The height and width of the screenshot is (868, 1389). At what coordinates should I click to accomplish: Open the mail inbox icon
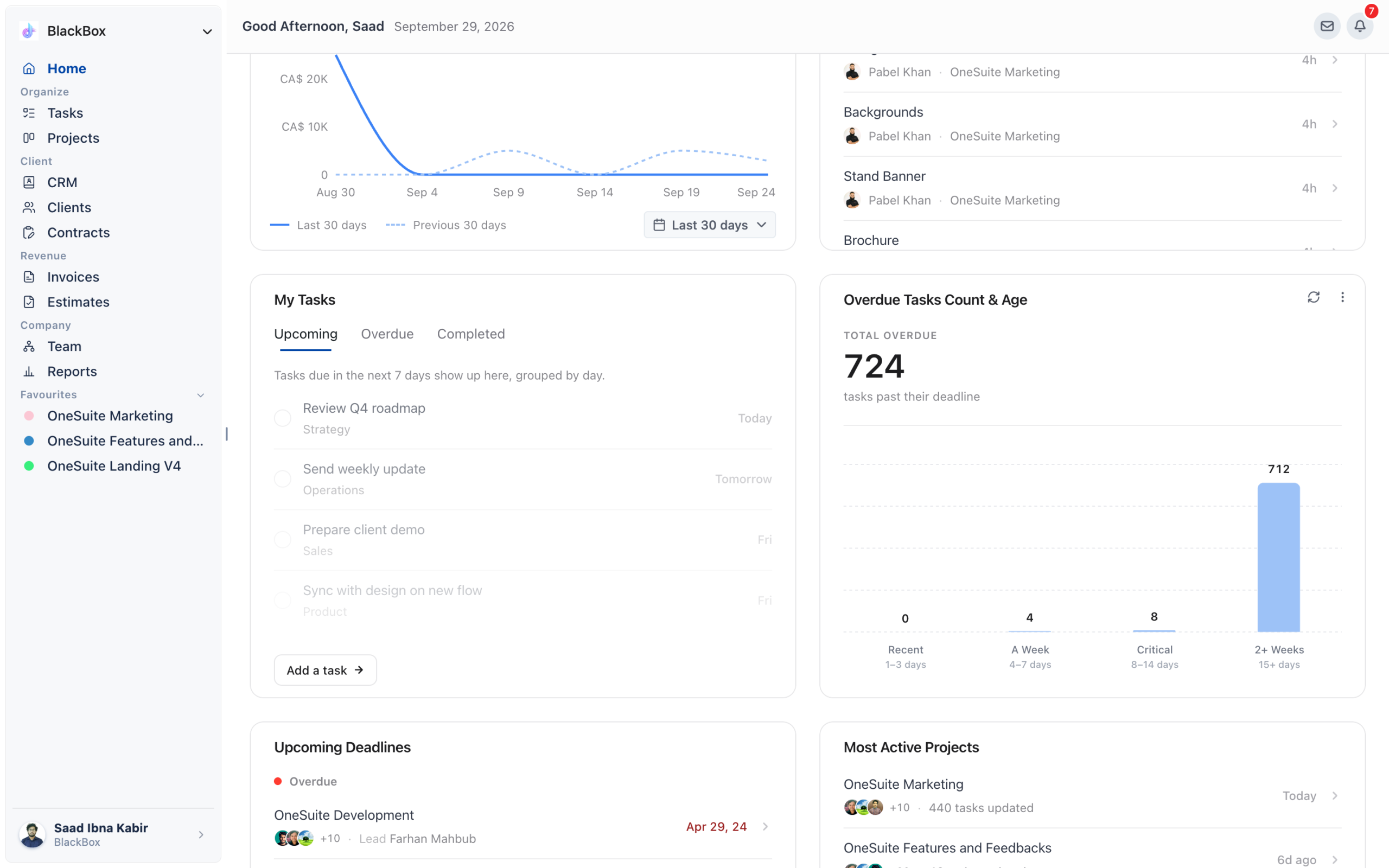[x=1327, y=27]
